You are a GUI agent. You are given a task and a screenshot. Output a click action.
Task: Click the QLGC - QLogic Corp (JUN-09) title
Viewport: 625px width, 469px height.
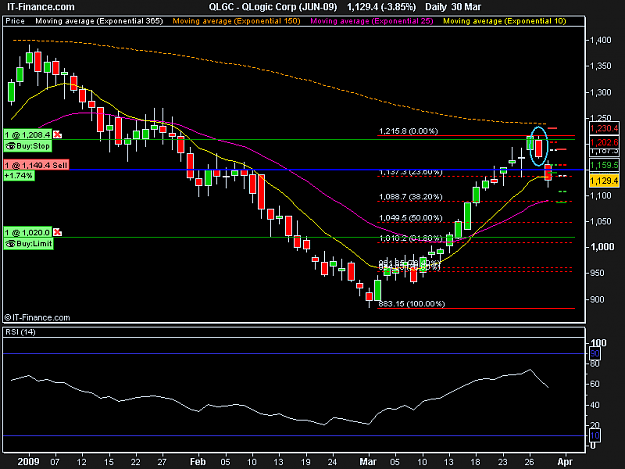tap(273, 7)
